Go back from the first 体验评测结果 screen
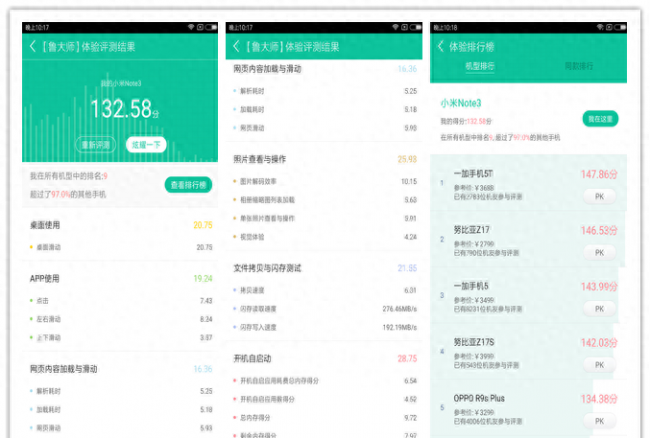 pos(33,46)
